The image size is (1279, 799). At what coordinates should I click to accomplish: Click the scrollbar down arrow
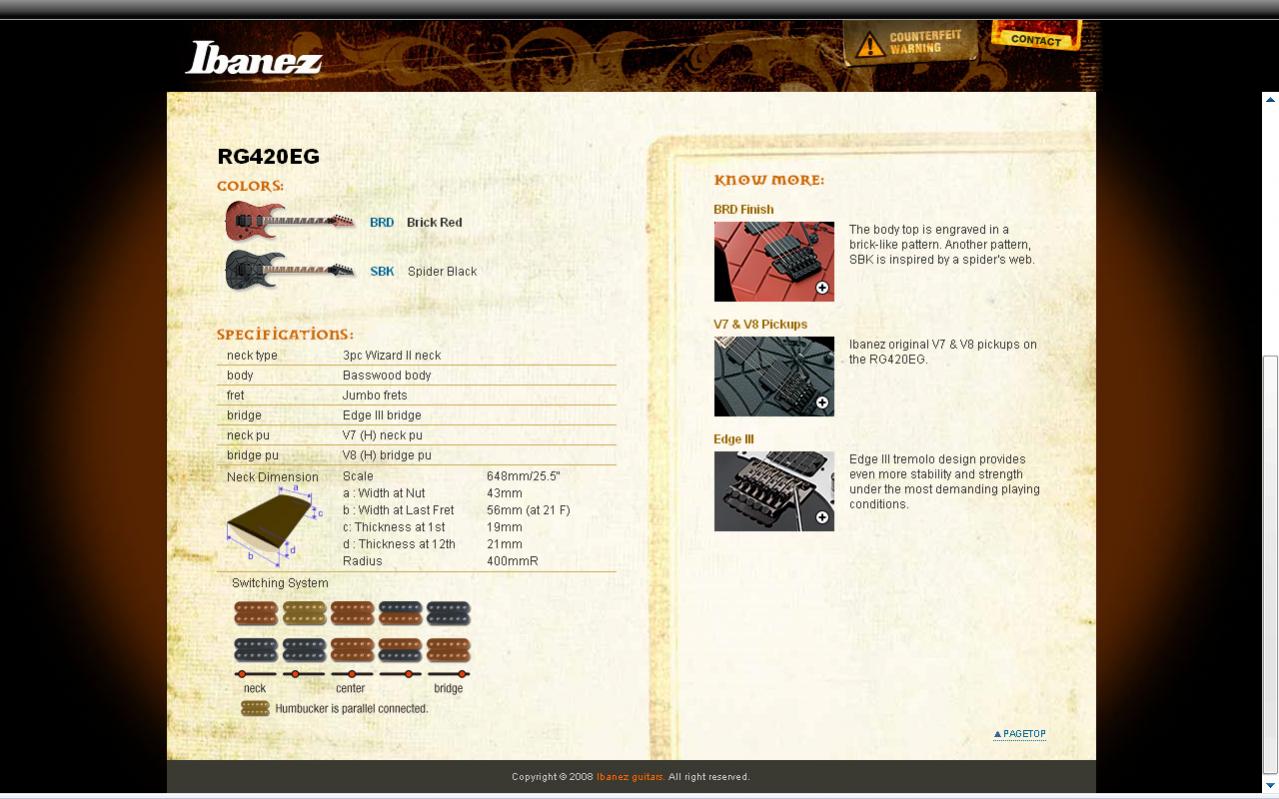click(x=1270, y=786)
